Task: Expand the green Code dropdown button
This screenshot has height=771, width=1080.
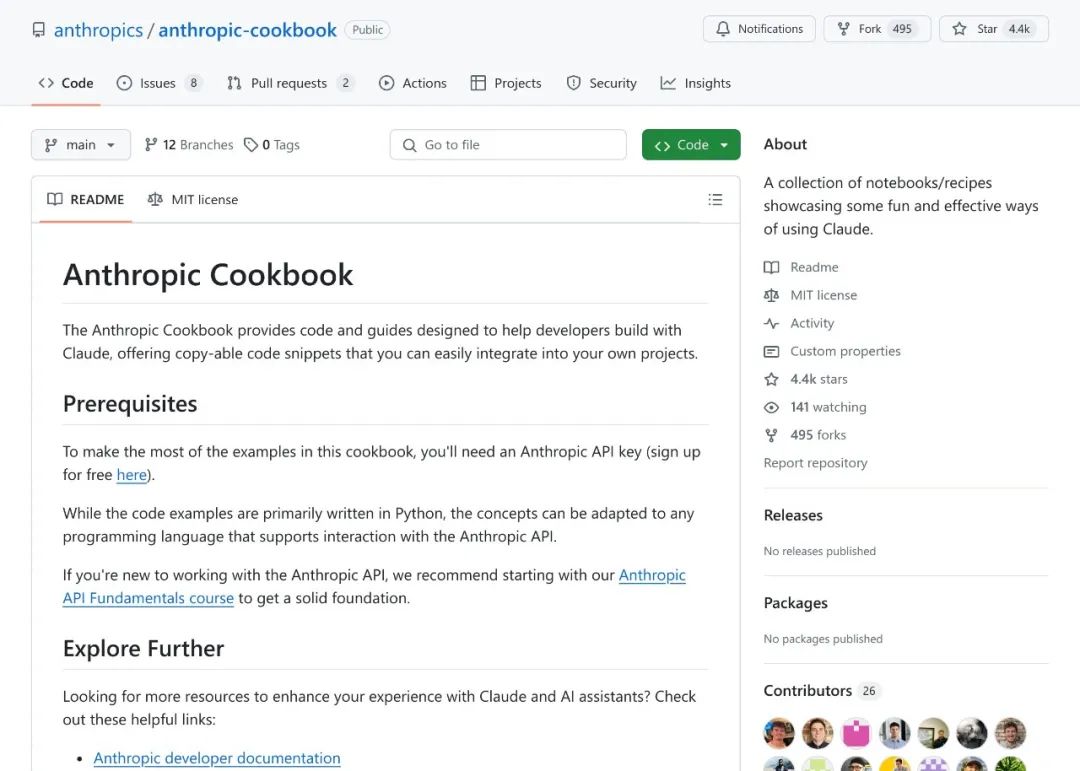Action: point(691,145)
